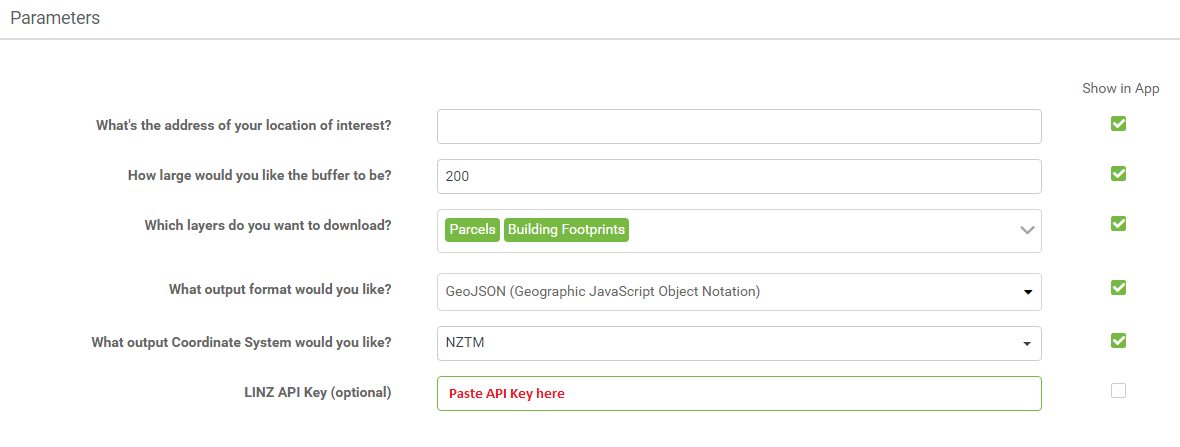Expand the layers list chevron
This screenshot has height=447, width=1180.
1026,230
